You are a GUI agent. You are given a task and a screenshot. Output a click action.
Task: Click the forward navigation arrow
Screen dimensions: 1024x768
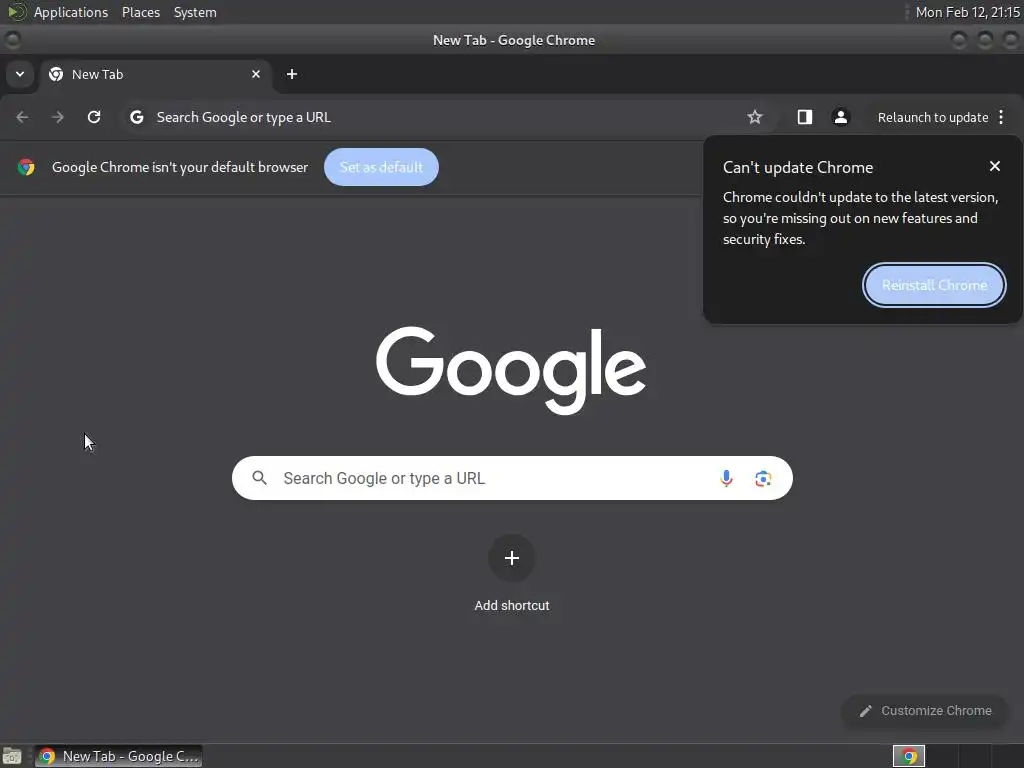(x=58, y=117)
